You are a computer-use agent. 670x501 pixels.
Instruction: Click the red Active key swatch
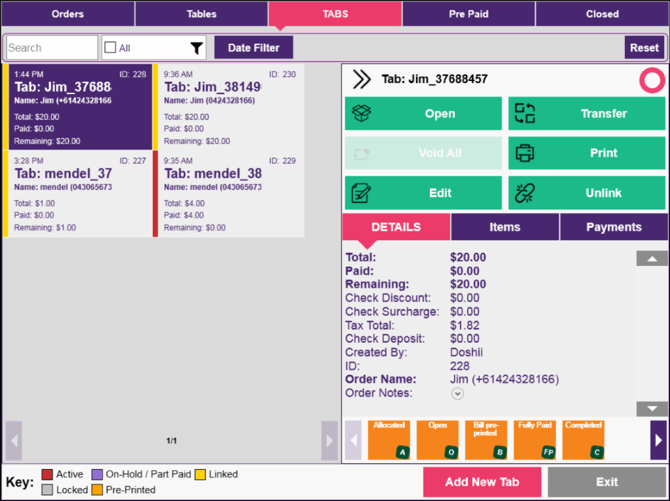pyautogui.click(x=47, y=474)
